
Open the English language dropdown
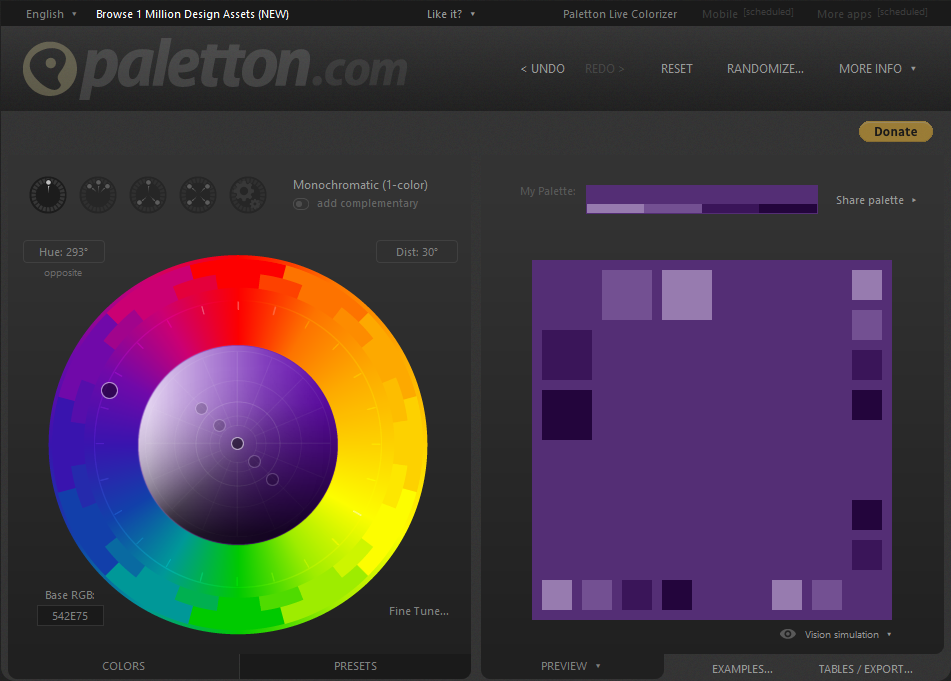coord(51,14)
